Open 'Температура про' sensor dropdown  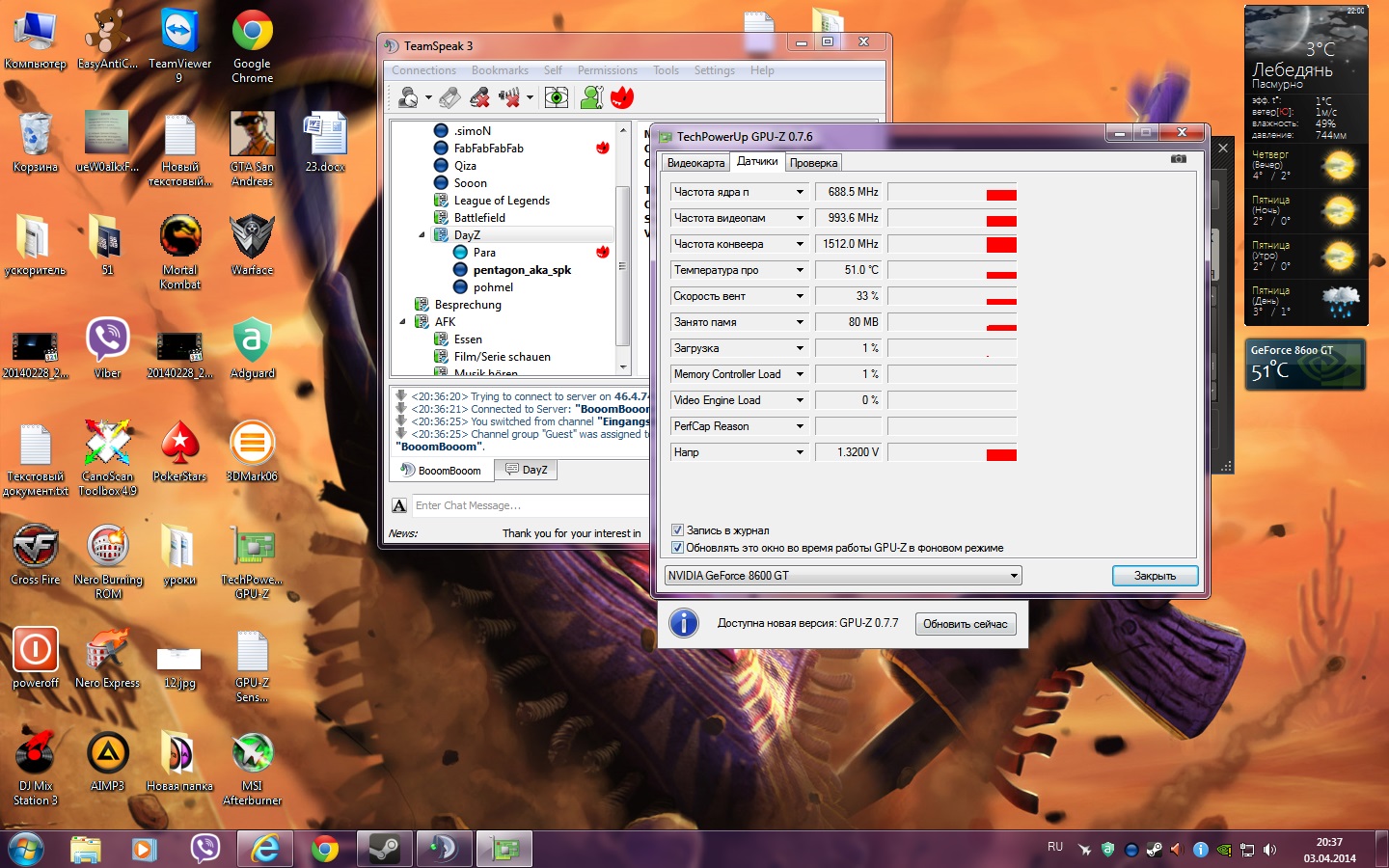click(800, 270)
